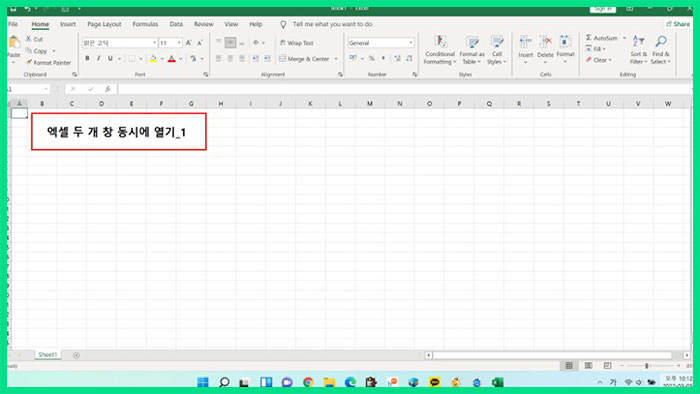Image resolution: width=700 pixels, height=394 pixels.
Task: Click the Decrease Font Size icon
Action: [200, 43]
